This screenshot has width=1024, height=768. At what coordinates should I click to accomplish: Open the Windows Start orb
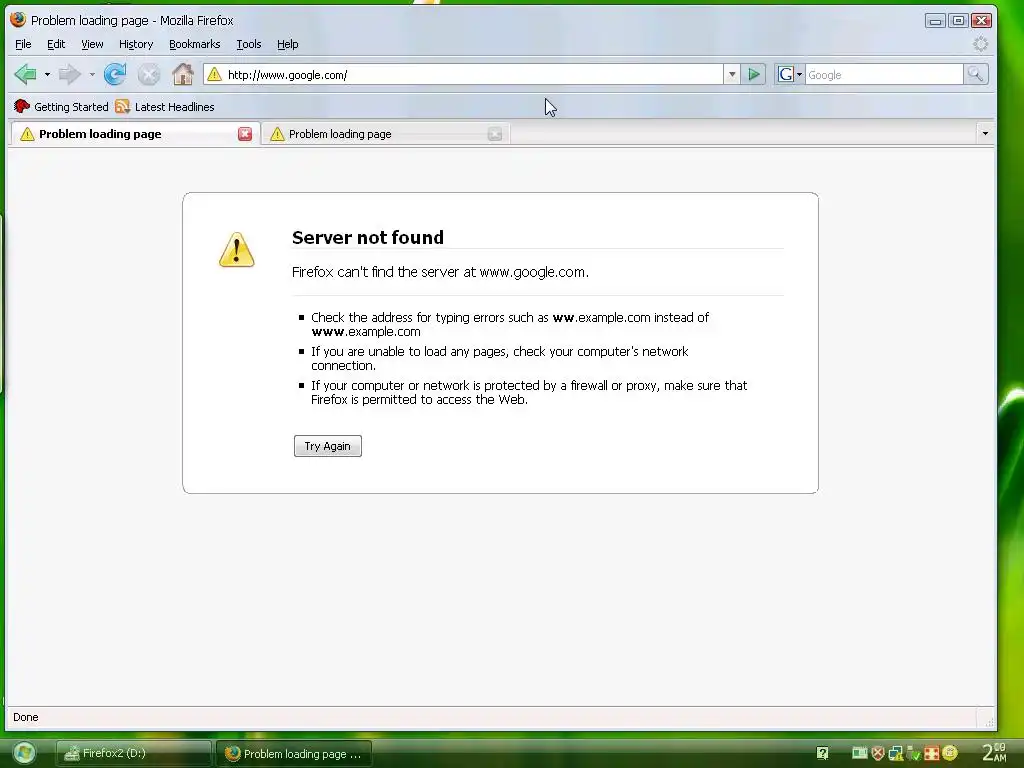point(24,753)
